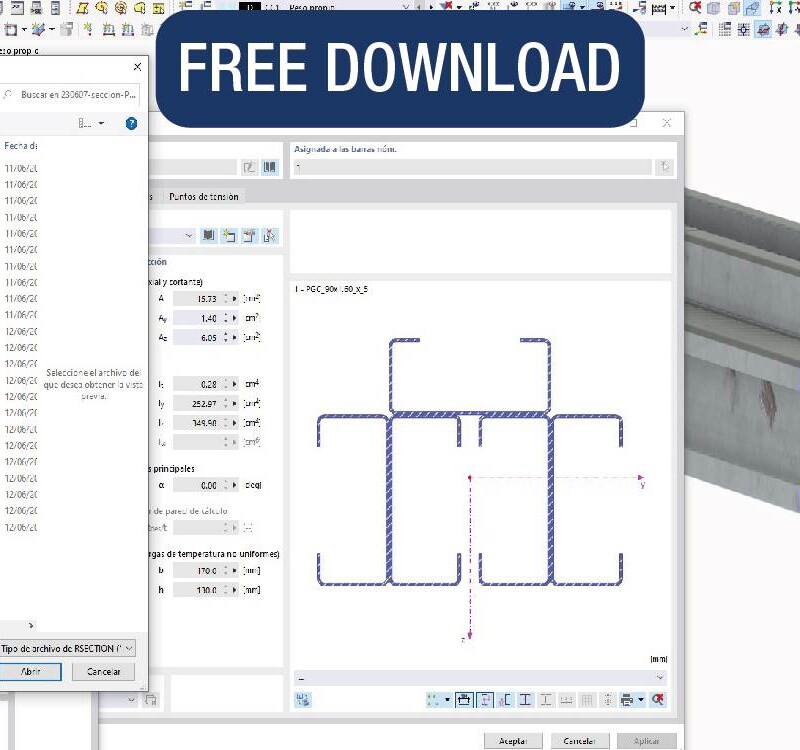Toggle the principal axes display icon
This screenshot has height=750, width=800.
(x=485, y=699)
